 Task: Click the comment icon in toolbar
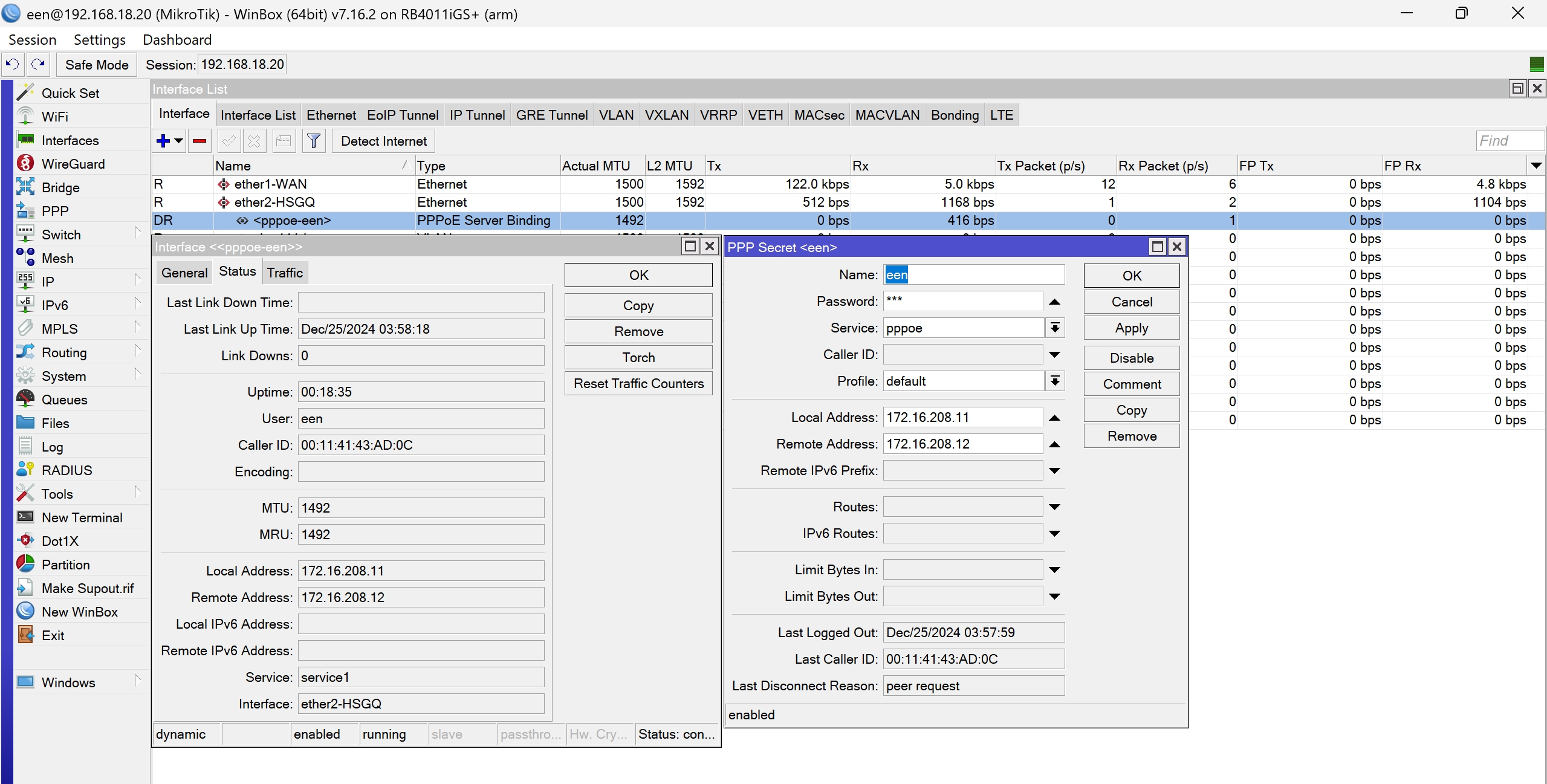pyautogui.click(x=283, y=141)
